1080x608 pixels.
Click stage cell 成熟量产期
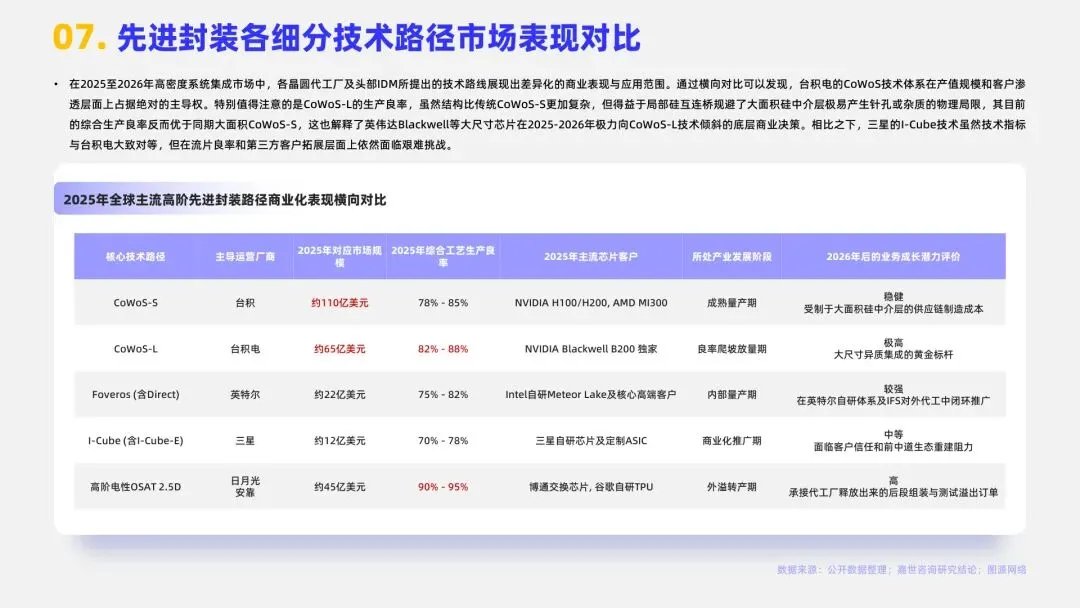point(731,302)
